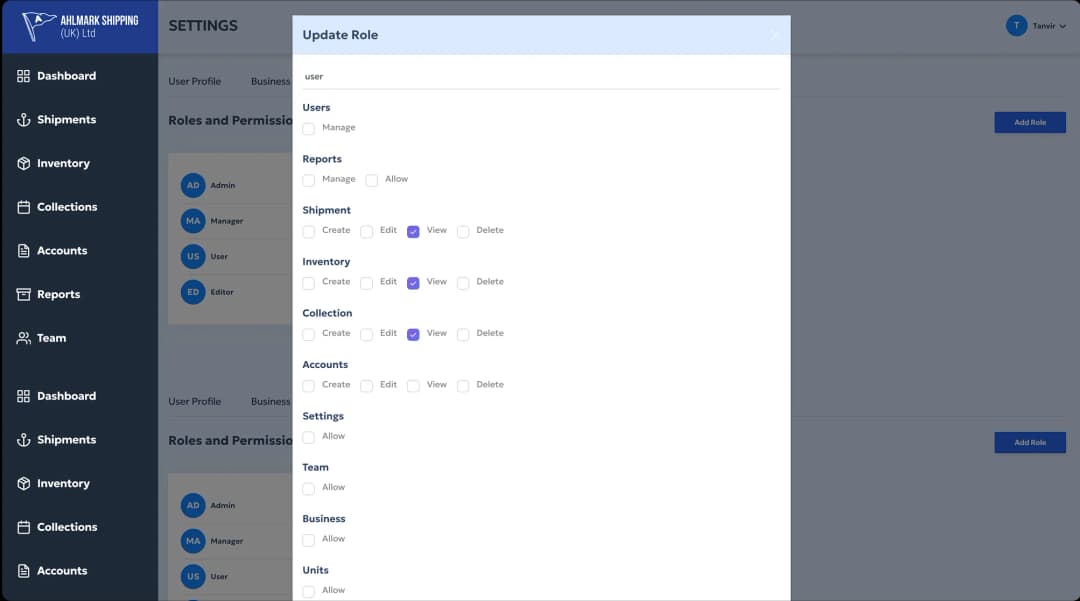The width and height of the screenshot is (1080, 601).
Task: Click the Dashboard grid icon just beneath Team
Action: click(x=24, y=396)
